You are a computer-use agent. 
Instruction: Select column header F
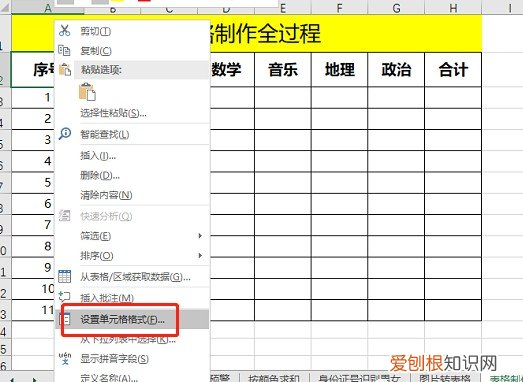[x=339, y=7]
